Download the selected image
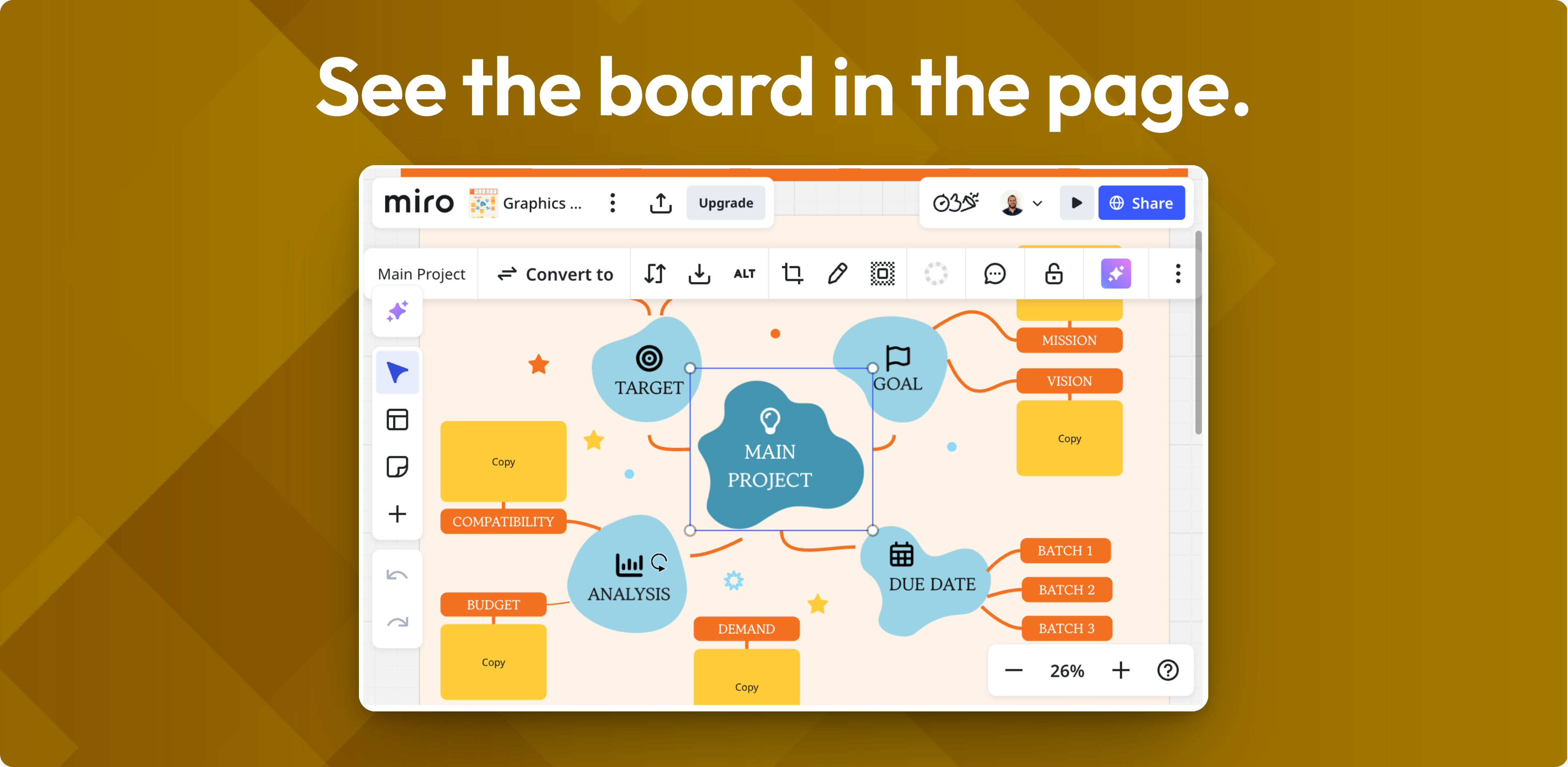This screenshot has height=767, width=1568. pyautogui.click(x=699, y=274)
